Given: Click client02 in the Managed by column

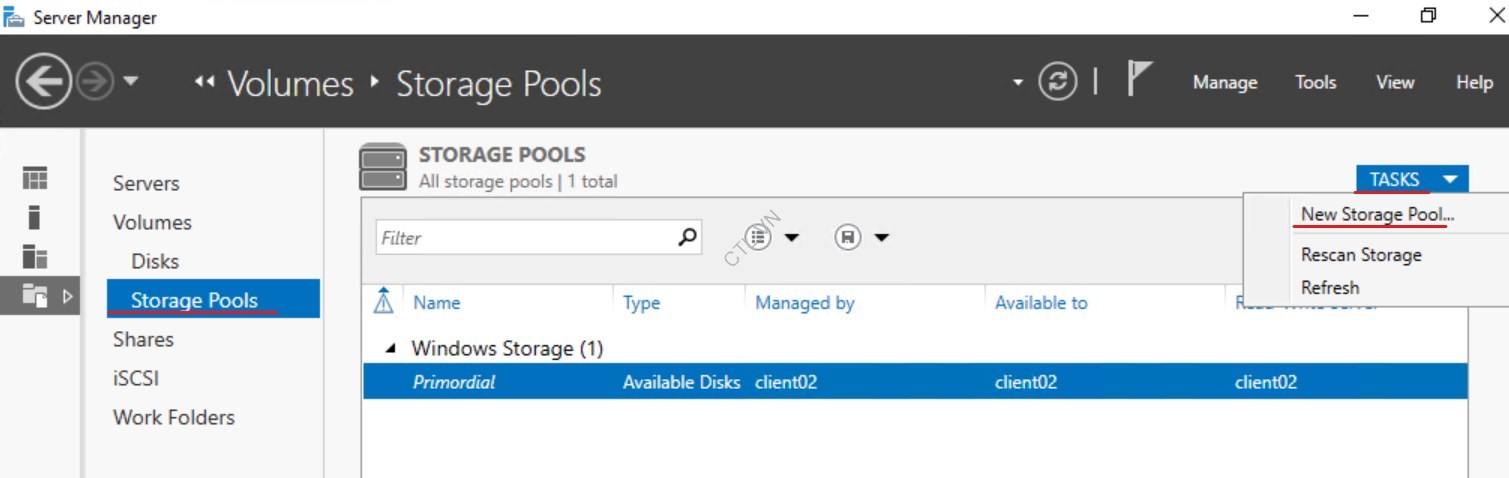Looking at the screenshot, I should (x=786, y=382).
